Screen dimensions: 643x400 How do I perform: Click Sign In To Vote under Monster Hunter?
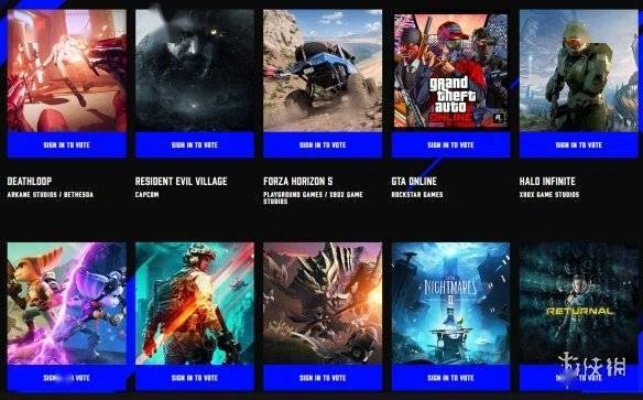[x=323, y=378]
